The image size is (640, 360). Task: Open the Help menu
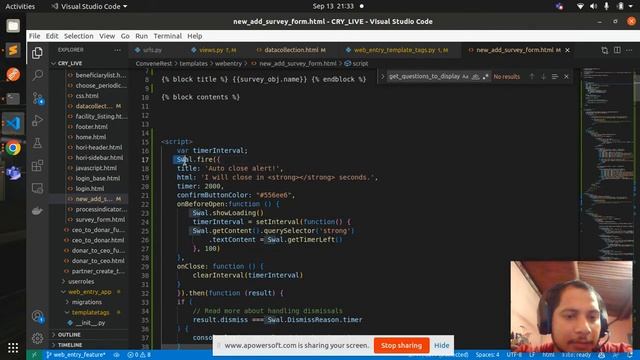pos(195,36)
